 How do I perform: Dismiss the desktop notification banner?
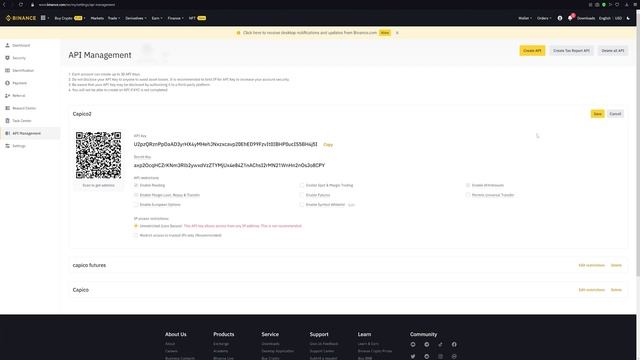click(397, 33)
